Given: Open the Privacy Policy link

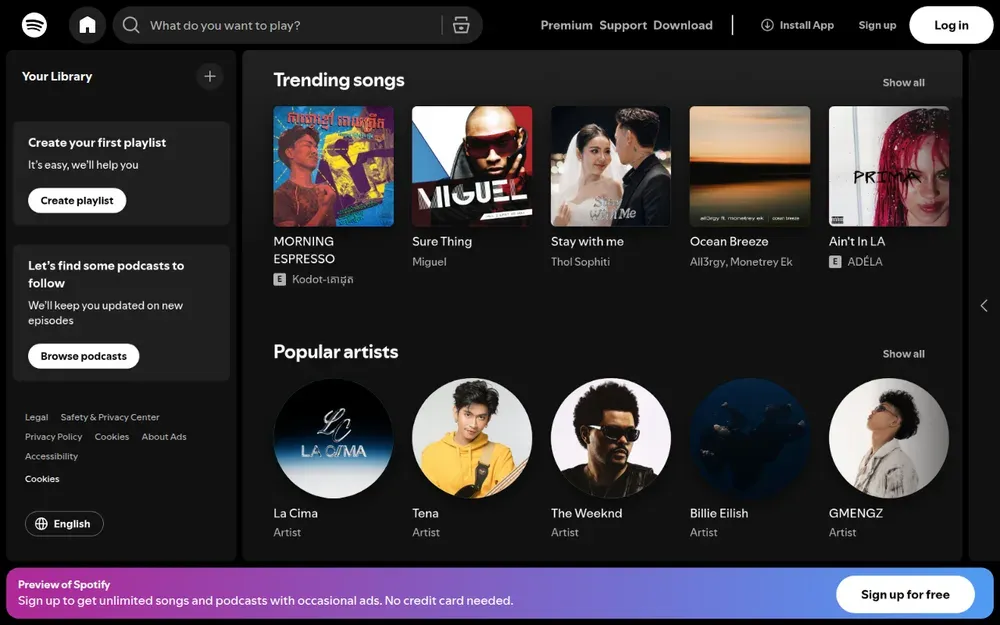Looking at the screenshot, I should pos(54,437).
